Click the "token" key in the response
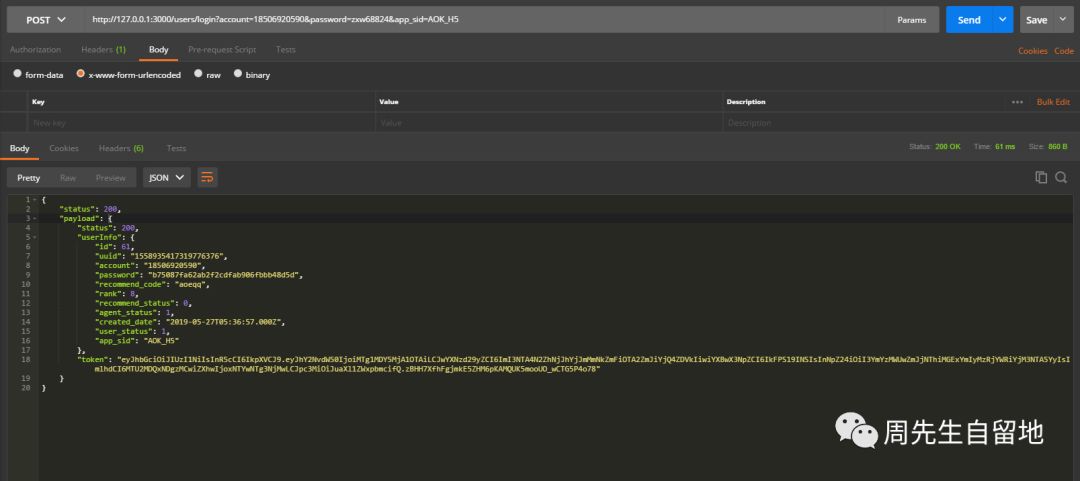Image resolution: width=1080 pixels, height=481 pixels. pos(93,359)
